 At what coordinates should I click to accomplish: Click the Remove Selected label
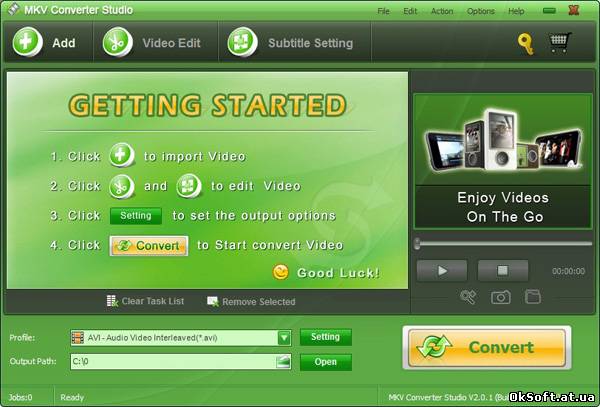pyautogui.click(x=259, y=302)
